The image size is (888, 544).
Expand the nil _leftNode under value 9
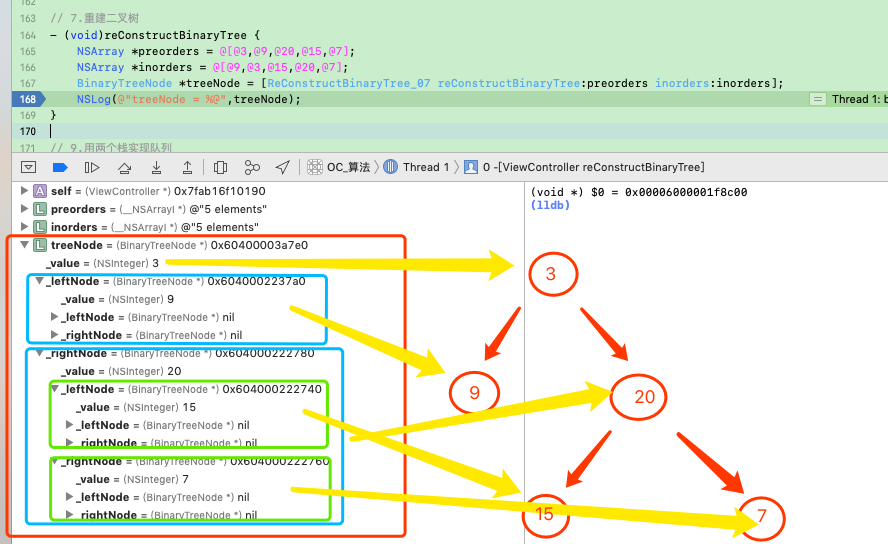(54, 317)
